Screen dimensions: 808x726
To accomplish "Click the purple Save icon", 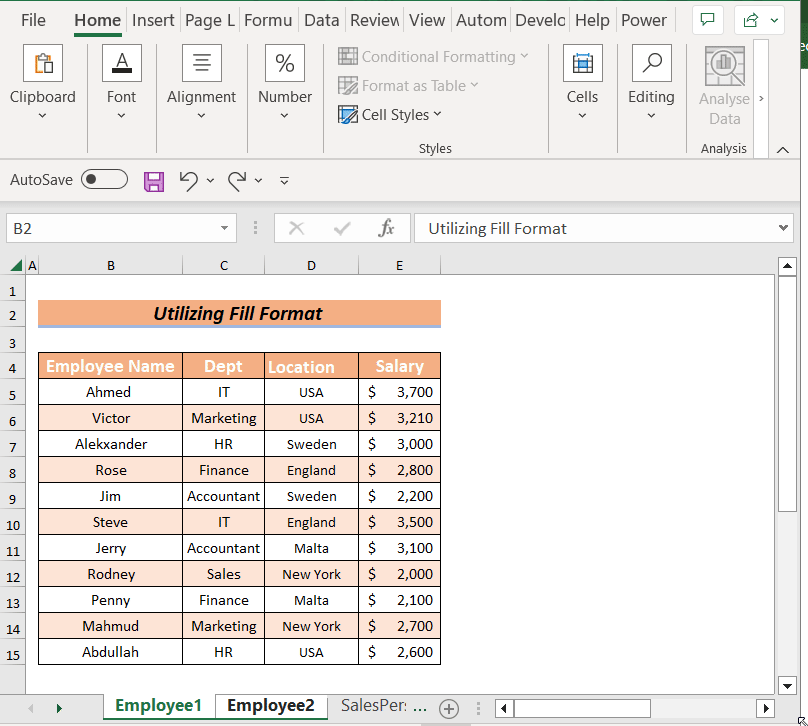I will [154, 181].
